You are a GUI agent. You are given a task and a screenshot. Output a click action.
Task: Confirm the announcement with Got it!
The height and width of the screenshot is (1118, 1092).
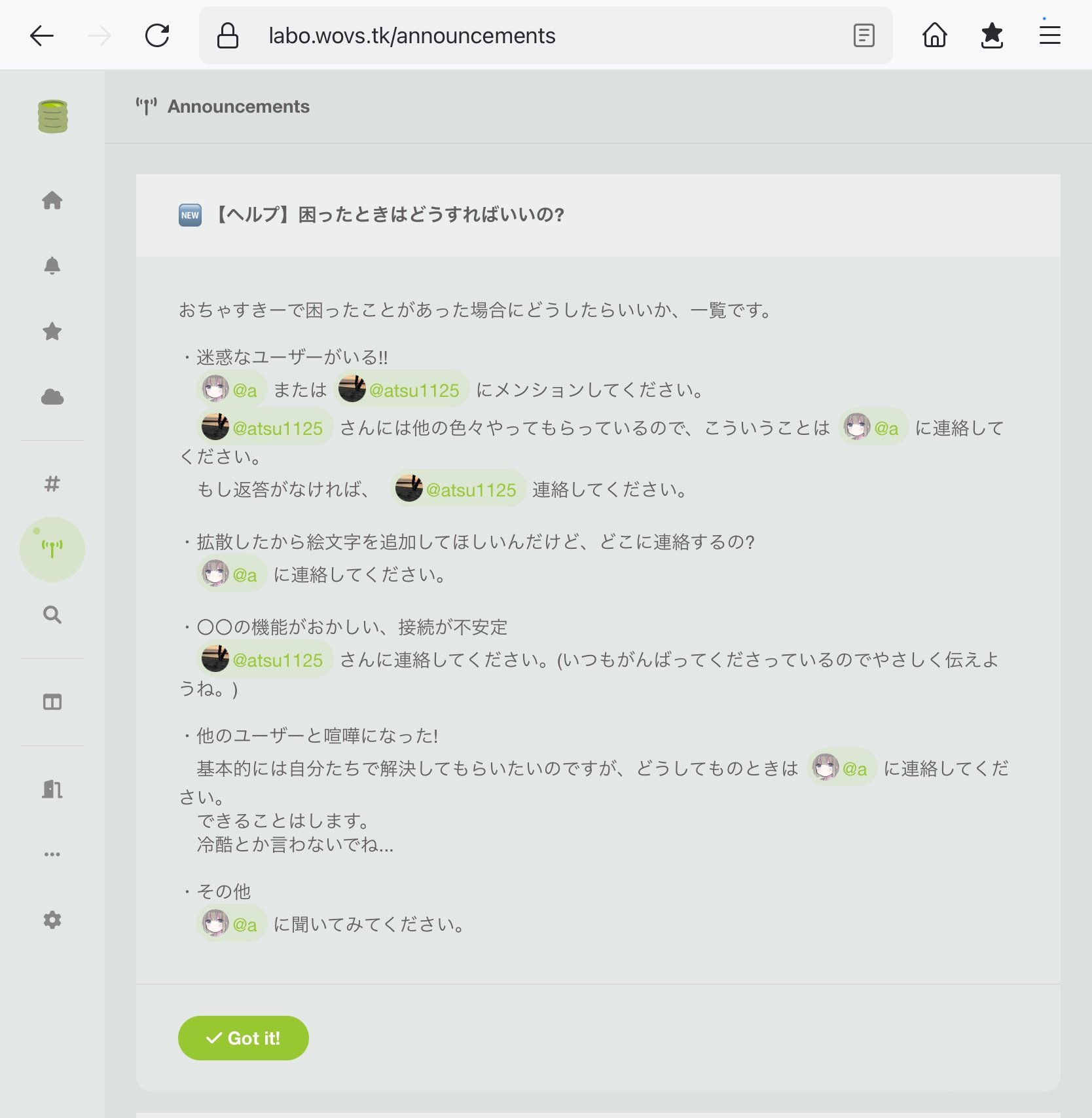(243, 1038)
